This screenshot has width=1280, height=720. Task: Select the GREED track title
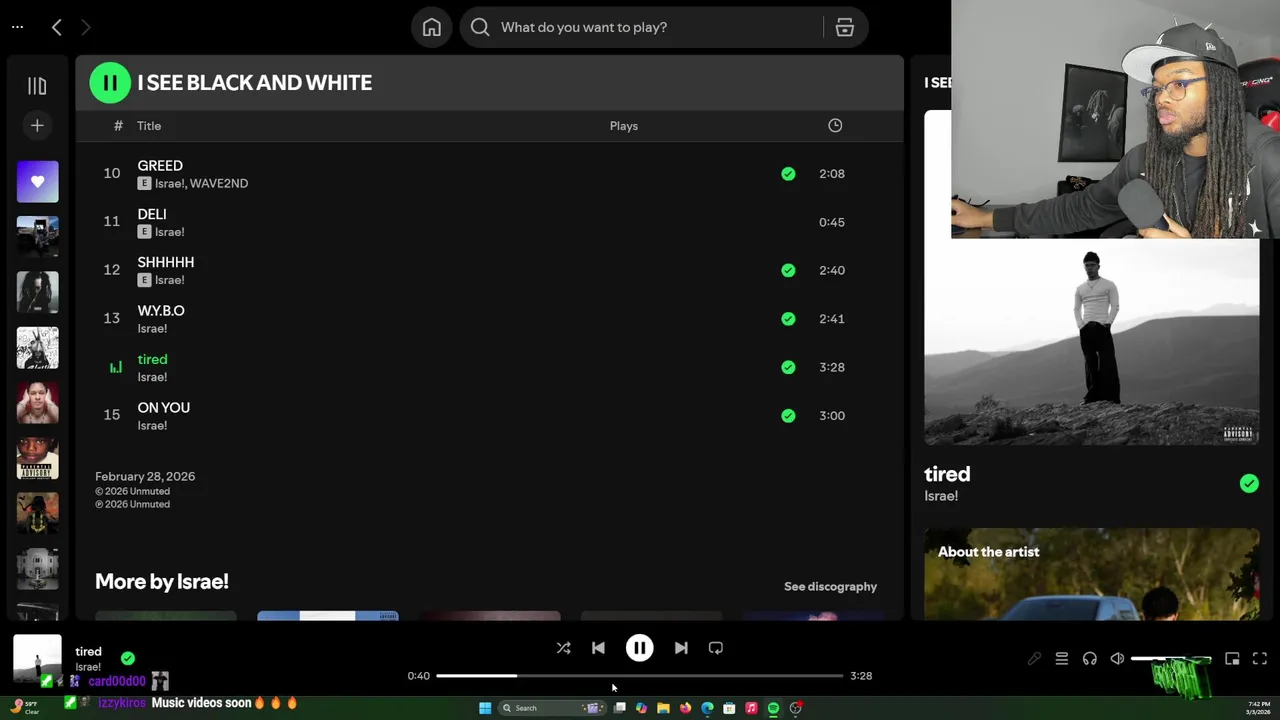(160, 166)
